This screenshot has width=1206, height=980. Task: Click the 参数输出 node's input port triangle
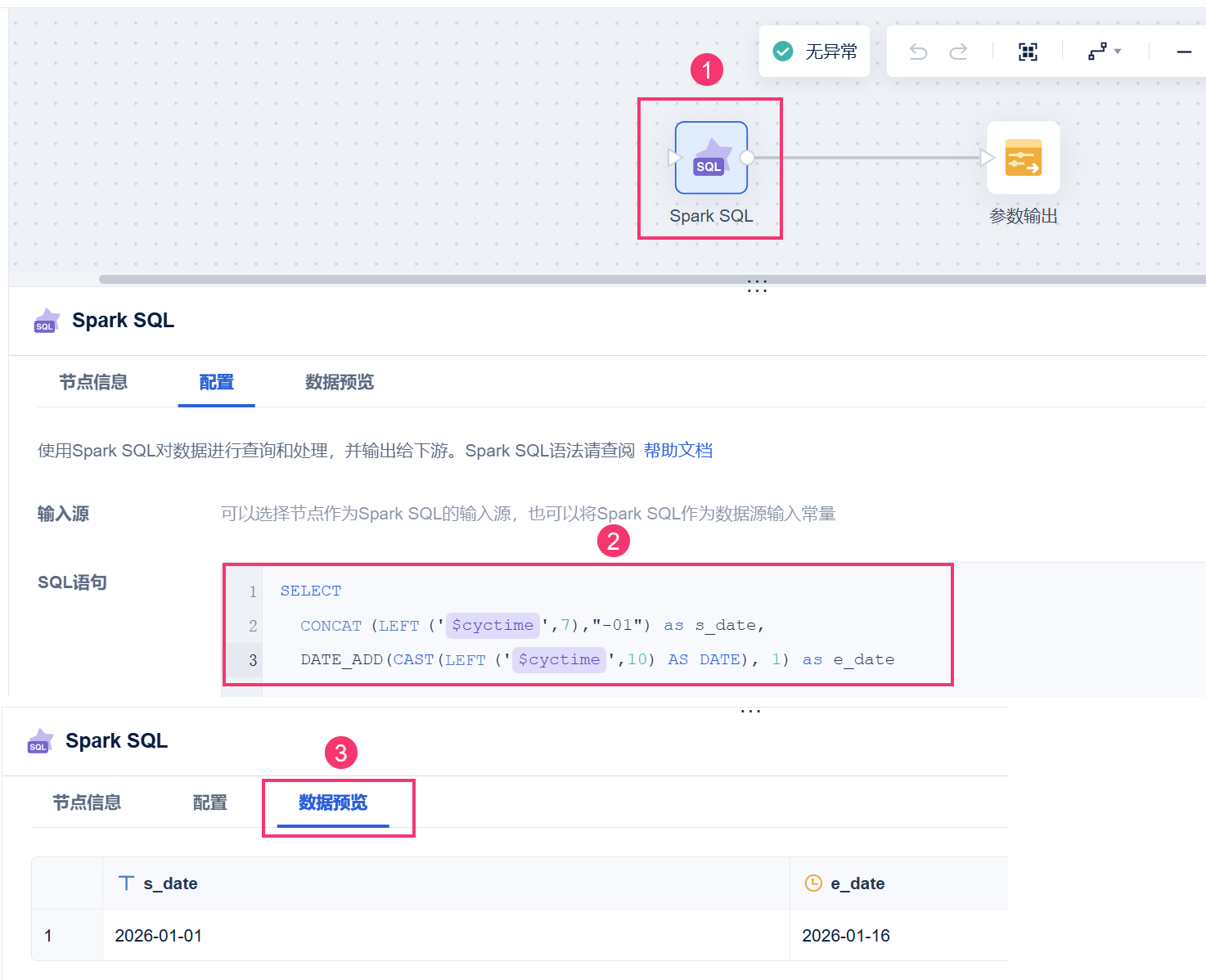tap(988, 158)
